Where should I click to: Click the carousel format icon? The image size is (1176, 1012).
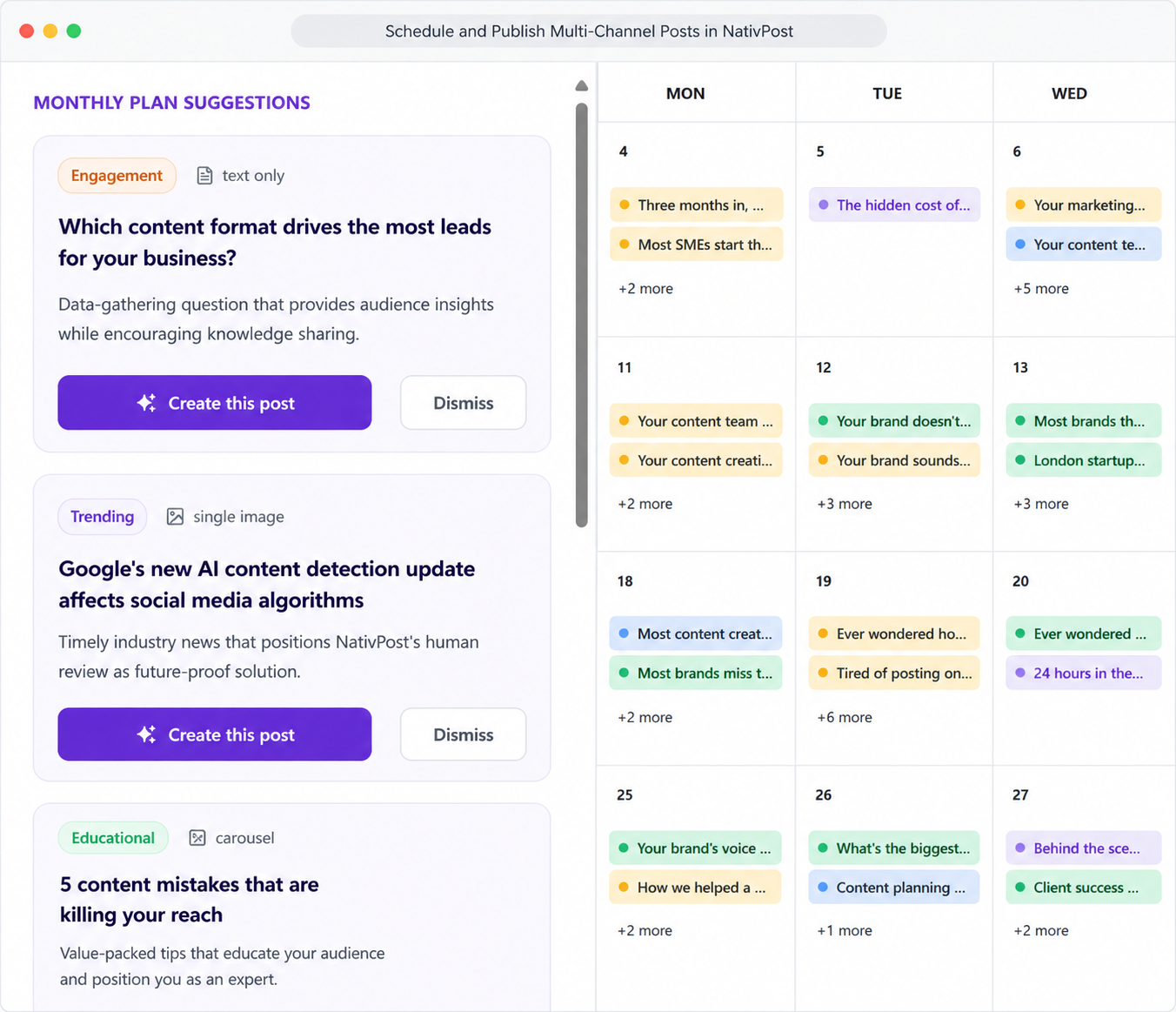(197, 838)
